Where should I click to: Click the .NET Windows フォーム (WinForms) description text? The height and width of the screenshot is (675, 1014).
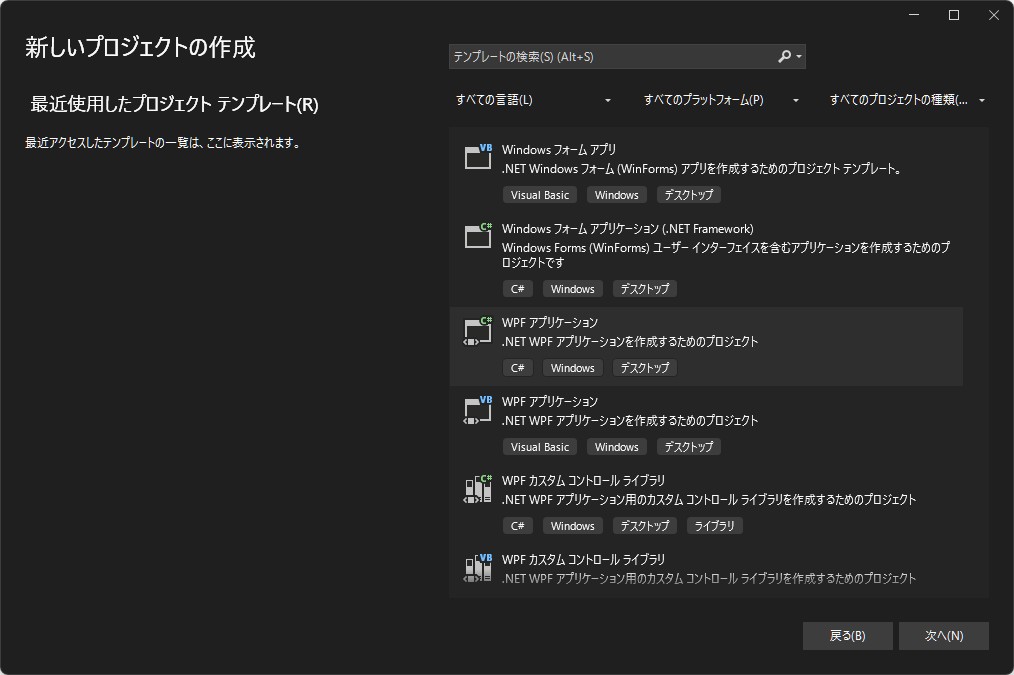[x=702, y=169]
